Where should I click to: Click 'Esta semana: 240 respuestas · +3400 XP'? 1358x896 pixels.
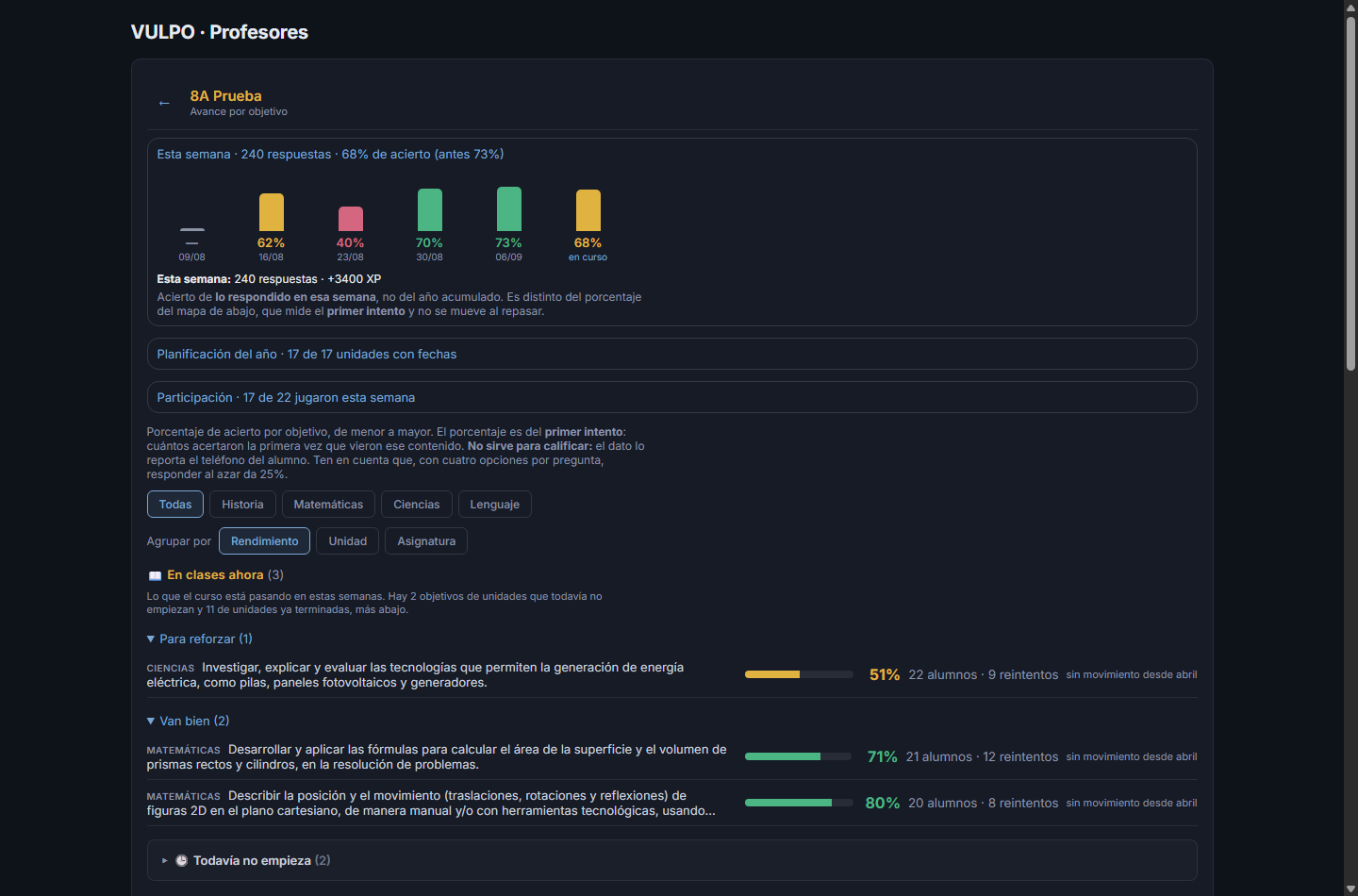click(x=269, y=279)
